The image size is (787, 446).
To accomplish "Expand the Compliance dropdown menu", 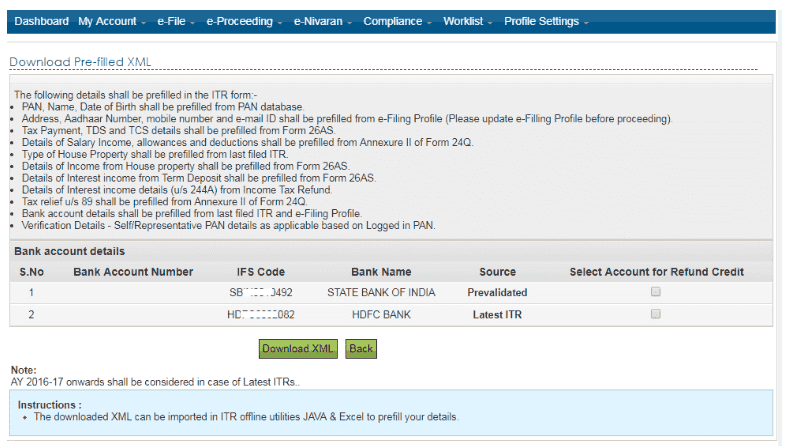I will (397, 21).
